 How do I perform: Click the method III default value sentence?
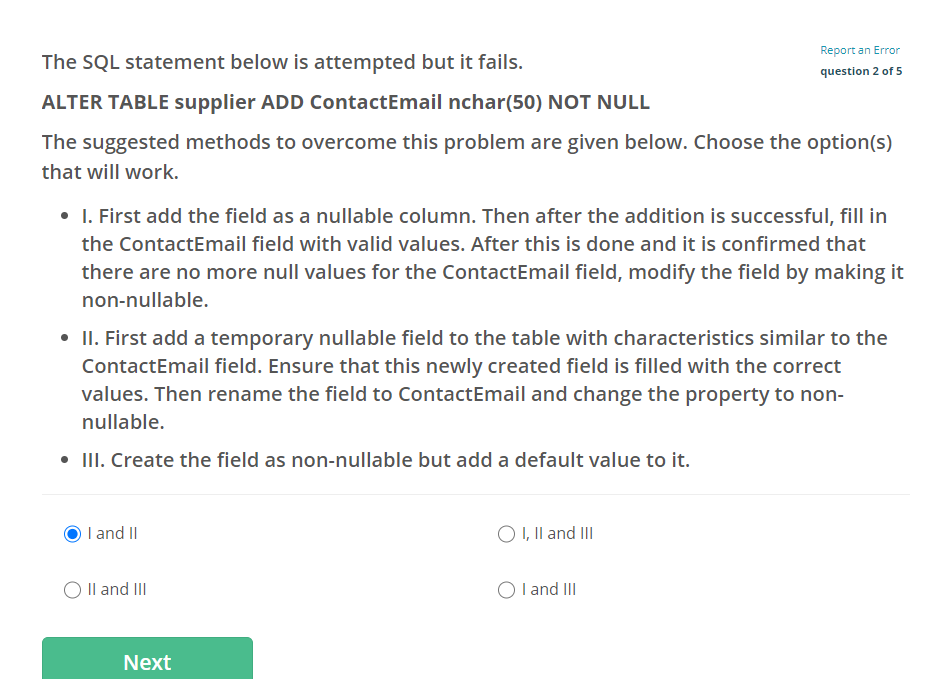pyautogui.click(x=386, y=460)
